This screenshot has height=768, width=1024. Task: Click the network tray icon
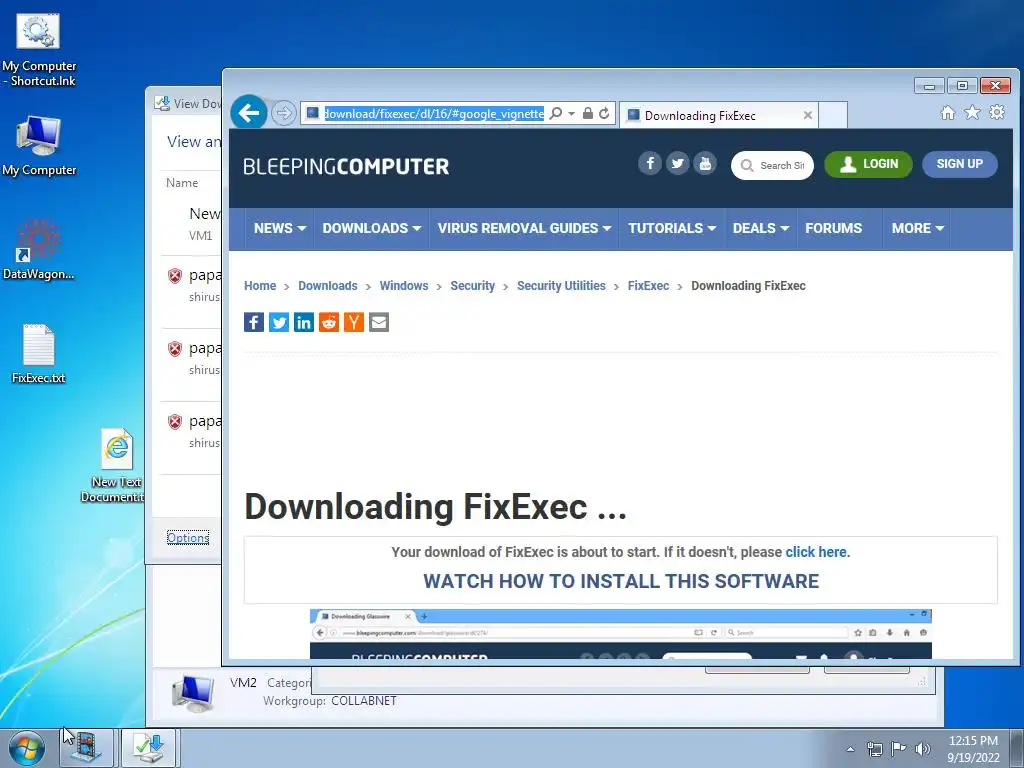pos(874,748)
